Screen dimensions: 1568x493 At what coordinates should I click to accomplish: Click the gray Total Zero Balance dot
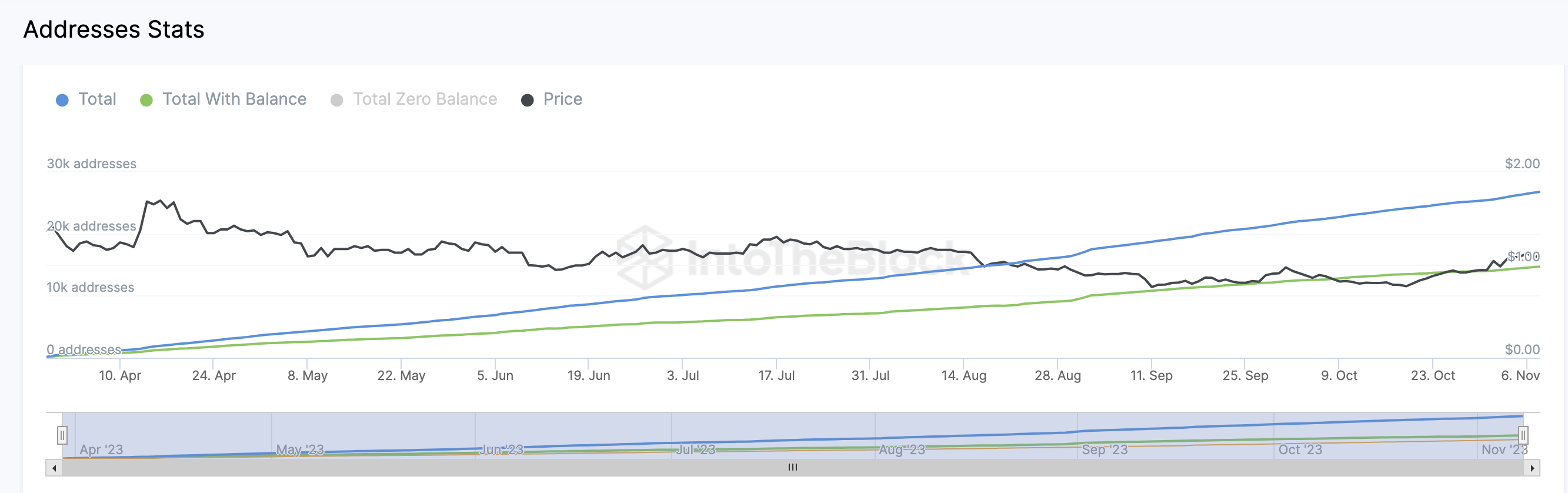click(336, 101)
